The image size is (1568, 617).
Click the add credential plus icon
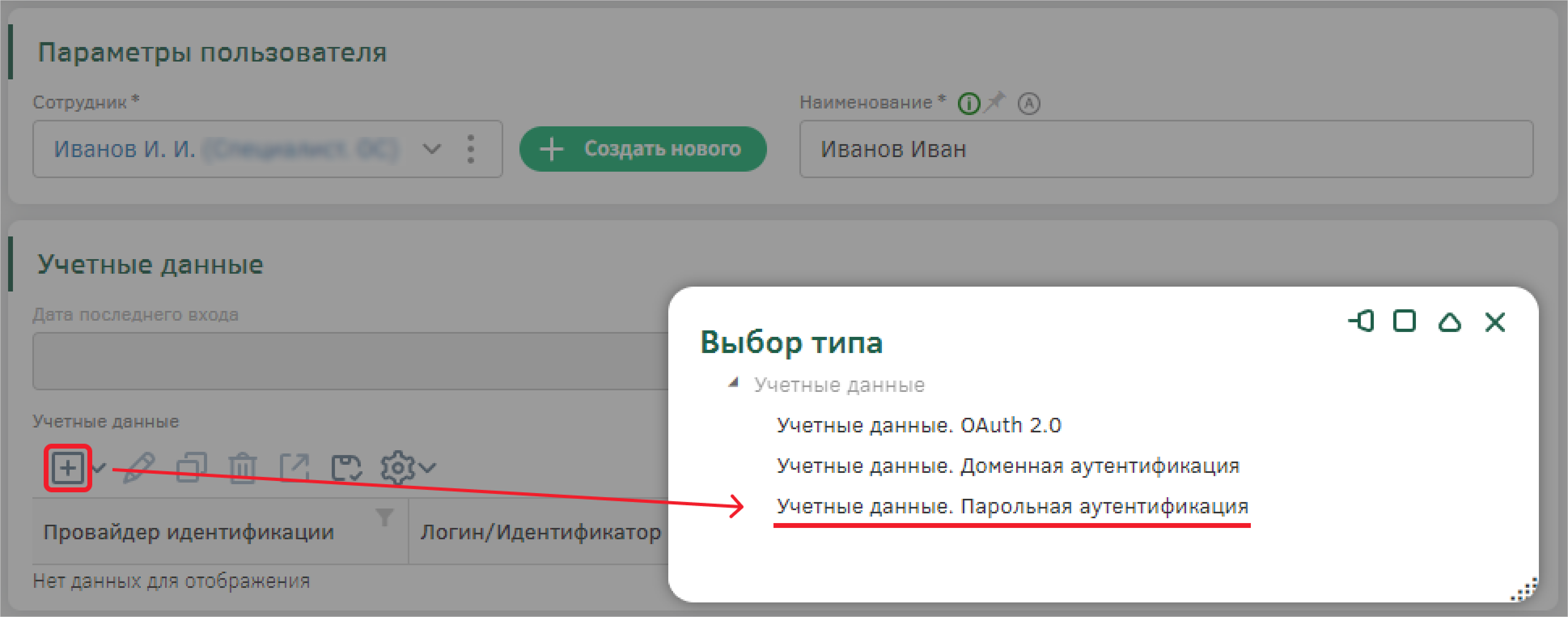point(68,468)
